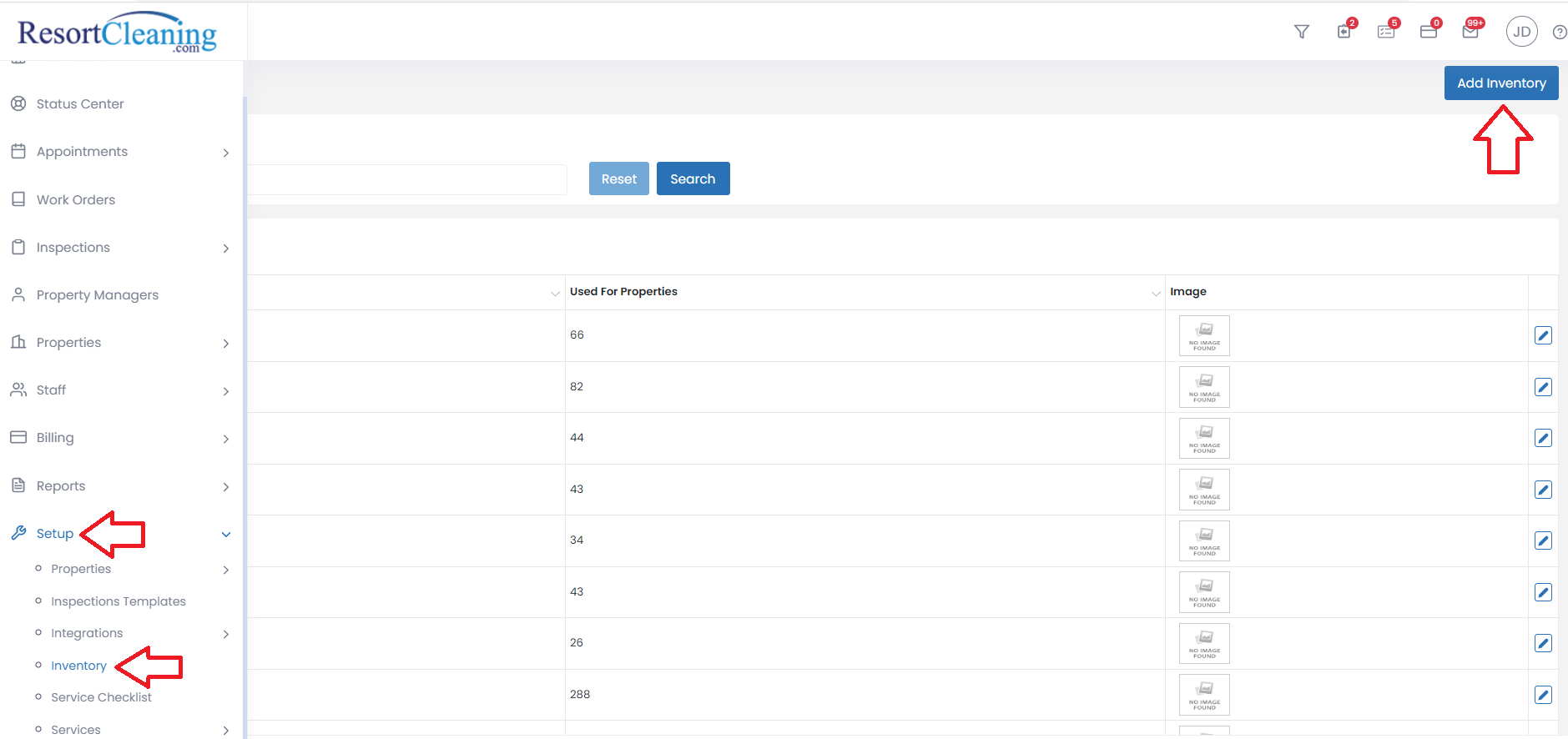
Task: Expand the Appointments menu chevron
Action: 226,153
